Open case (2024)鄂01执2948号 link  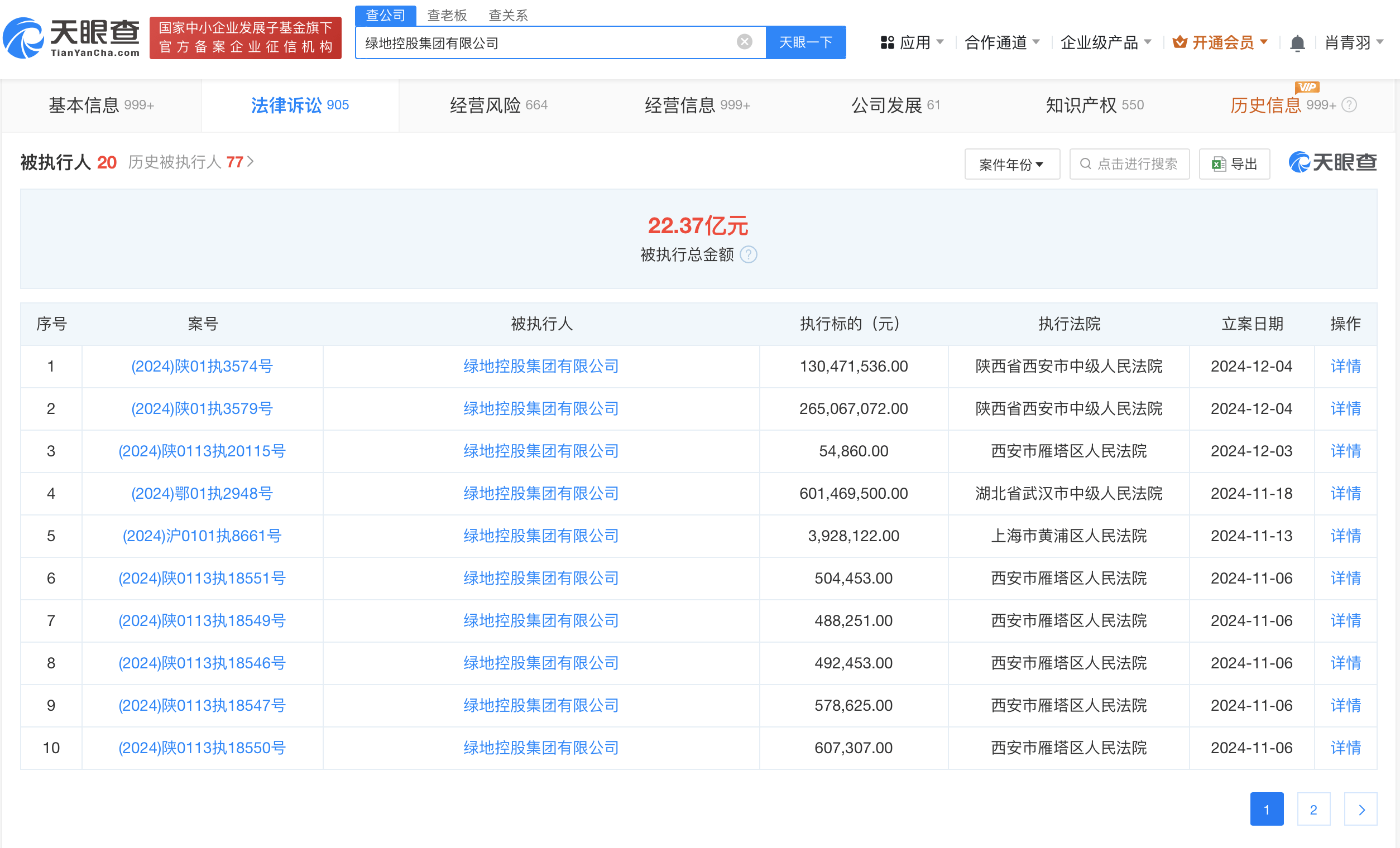(x=202, y=493)
